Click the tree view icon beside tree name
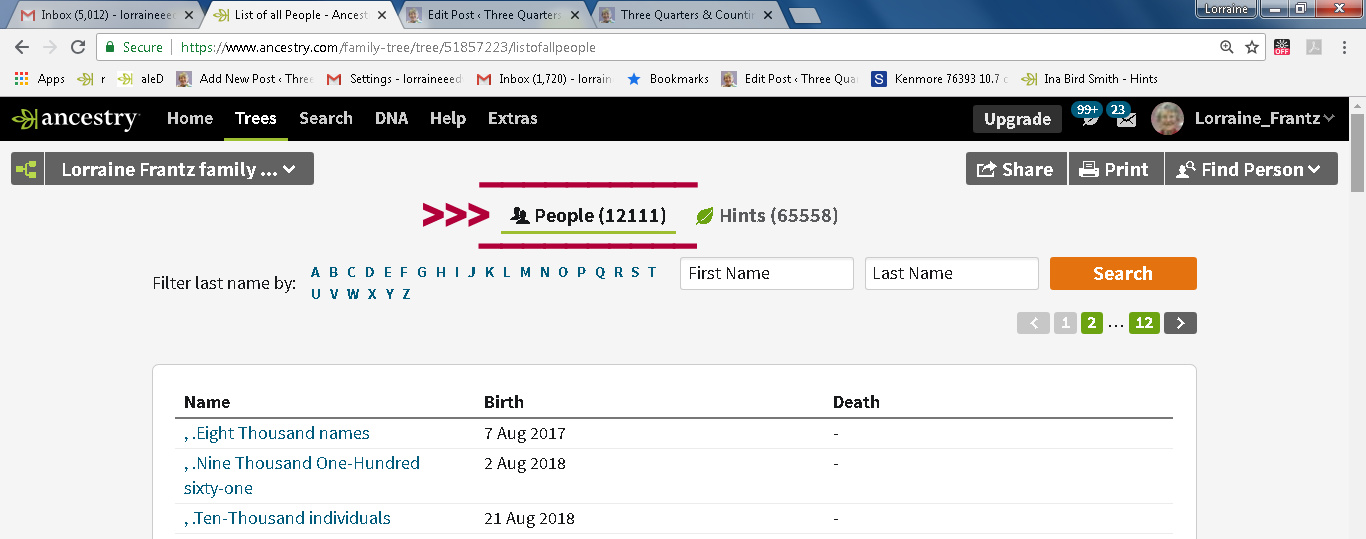Image resolution: width=1366 pixels, height=539 pixels. [x=27, y=169]
